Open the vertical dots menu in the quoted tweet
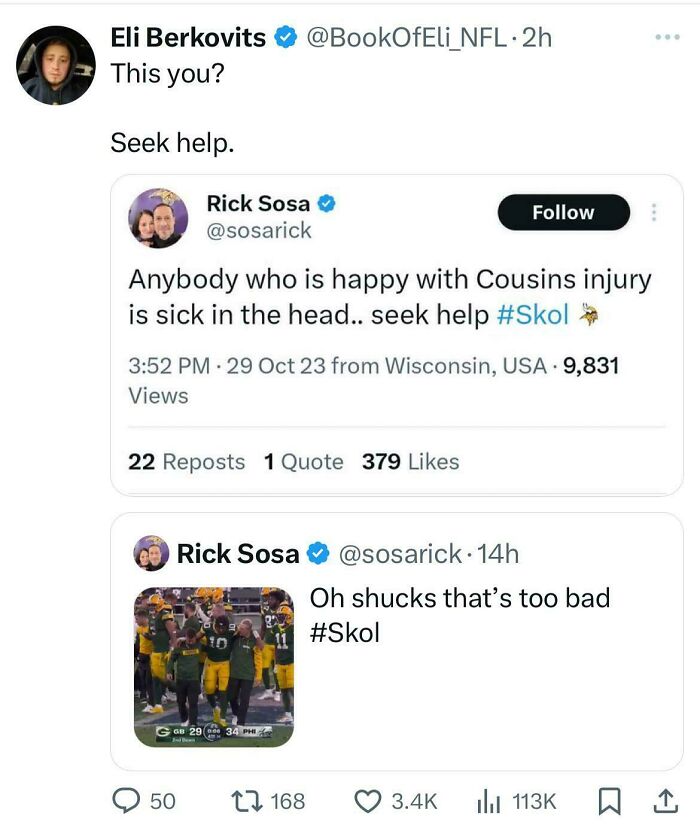Viewport: 700px width, 837px height. click(x=655, y=212)
